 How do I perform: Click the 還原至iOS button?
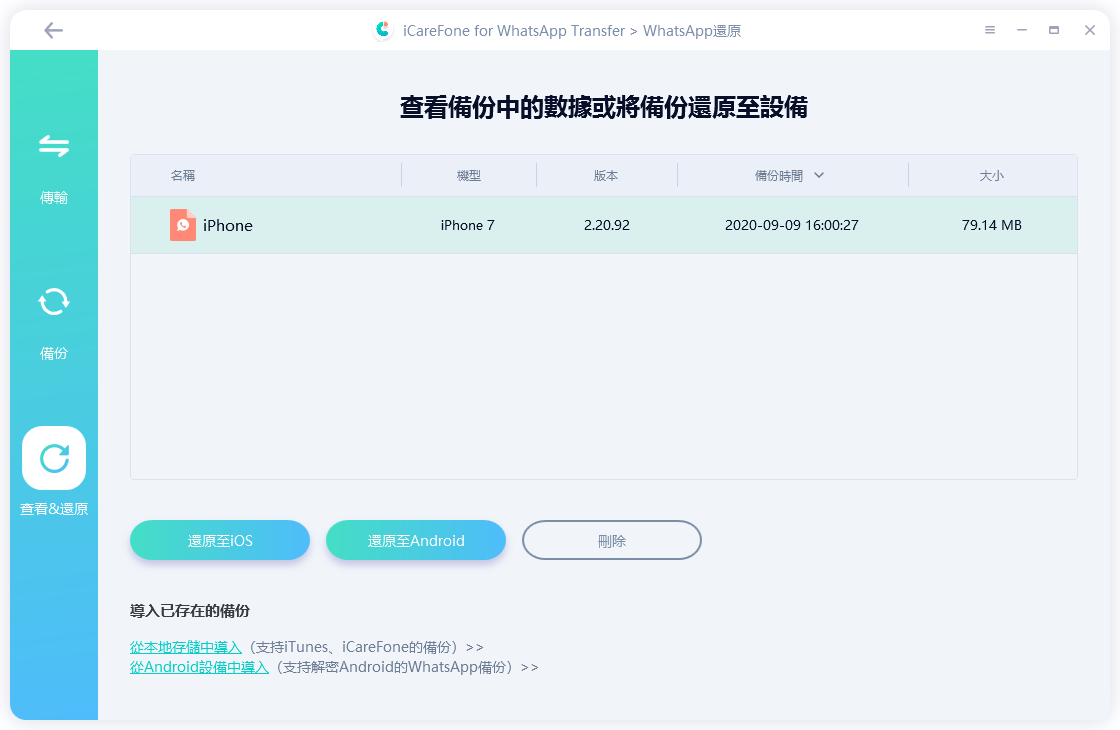[x=220, y=540]
